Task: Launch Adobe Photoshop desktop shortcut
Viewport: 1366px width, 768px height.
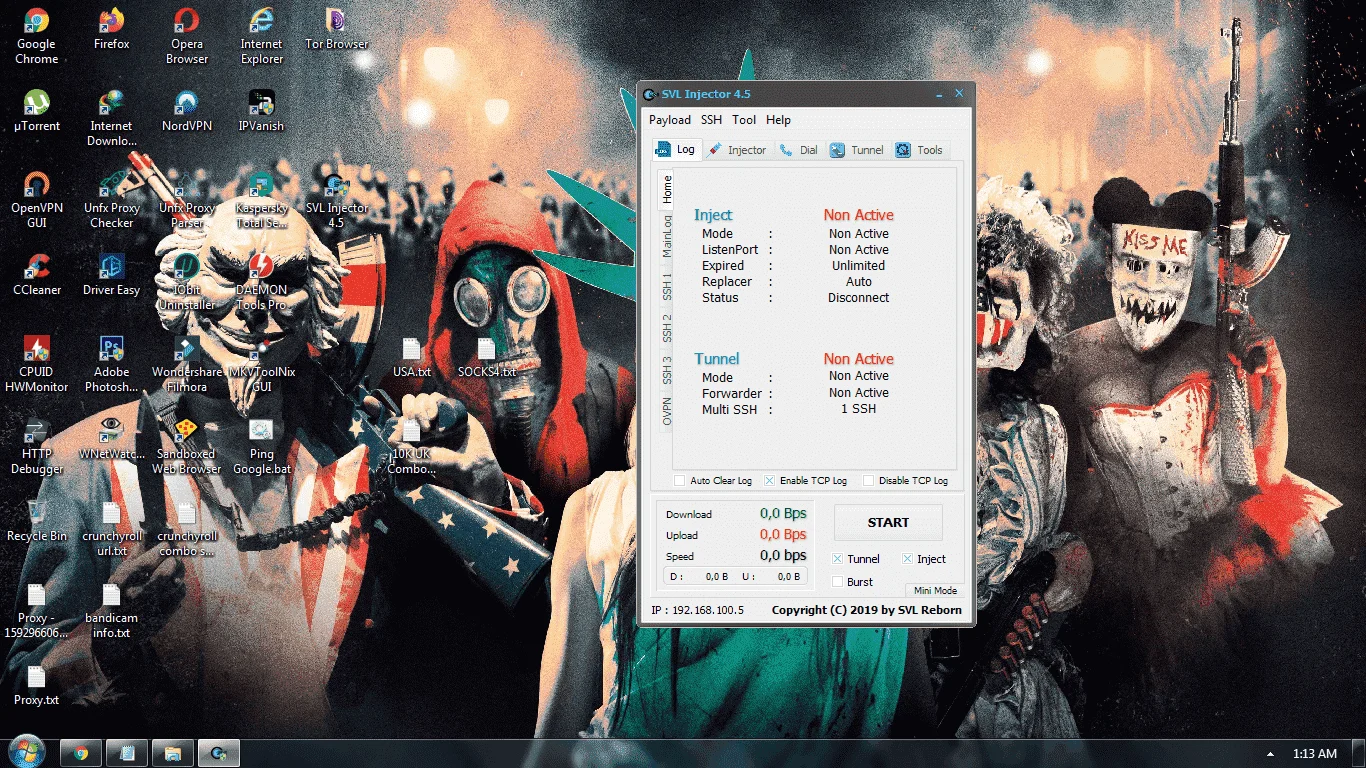Action: pyautogui.click(x=111, y=364)
